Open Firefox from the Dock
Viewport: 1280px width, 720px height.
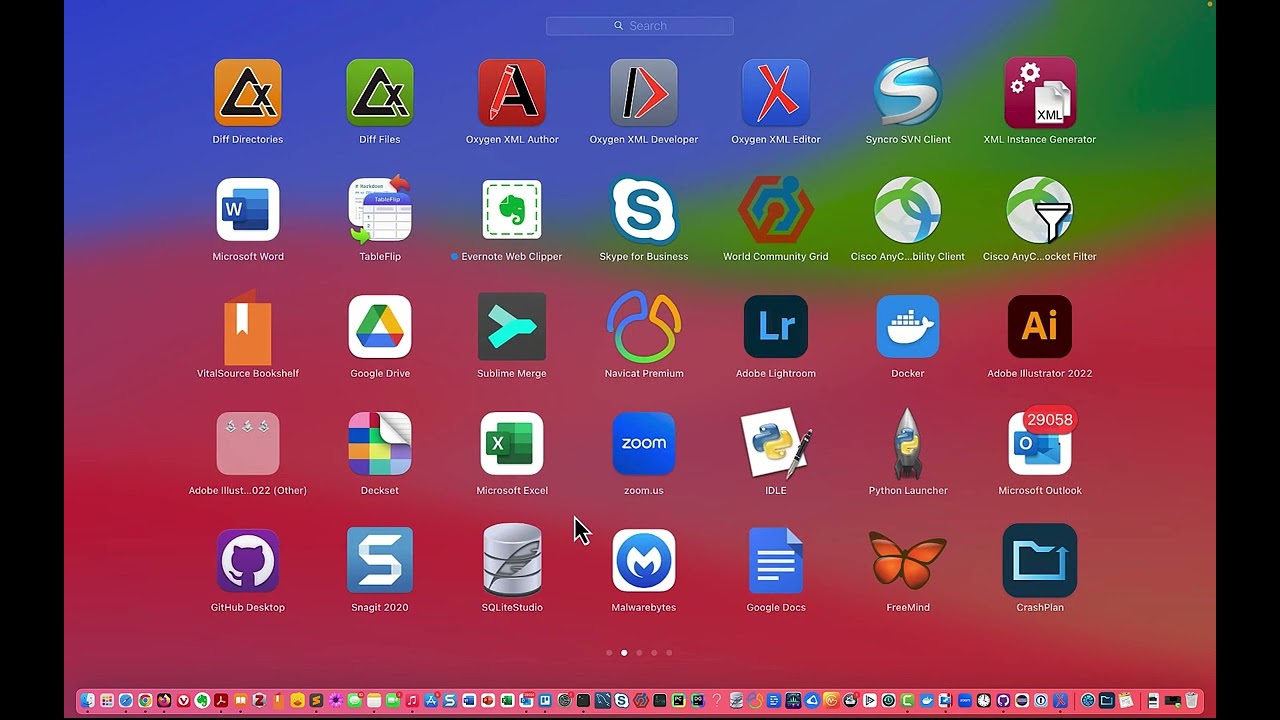(x=164, y=701)
